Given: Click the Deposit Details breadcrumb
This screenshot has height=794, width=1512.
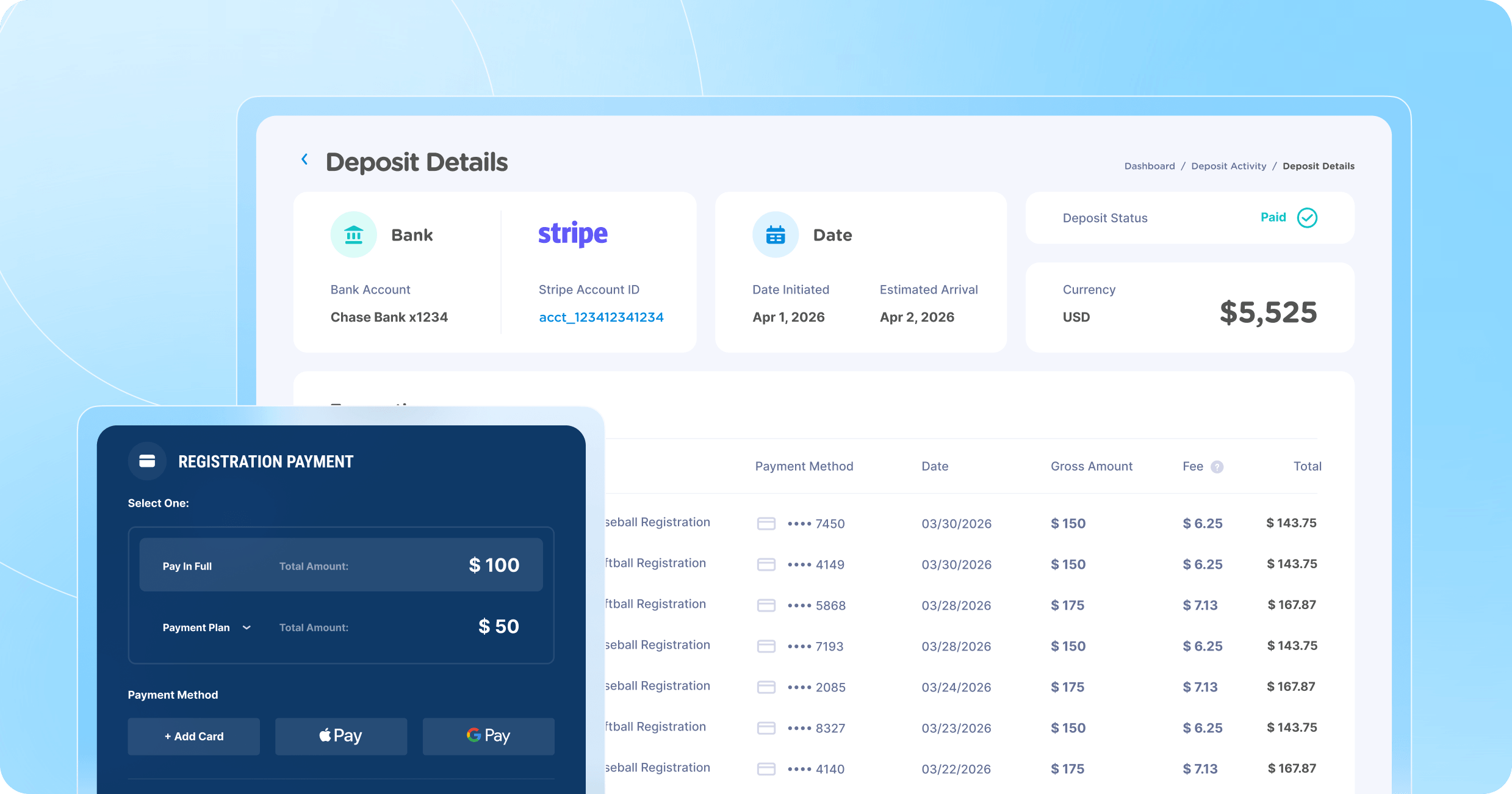Looking at the screenshot, I should pos(1319,166).
